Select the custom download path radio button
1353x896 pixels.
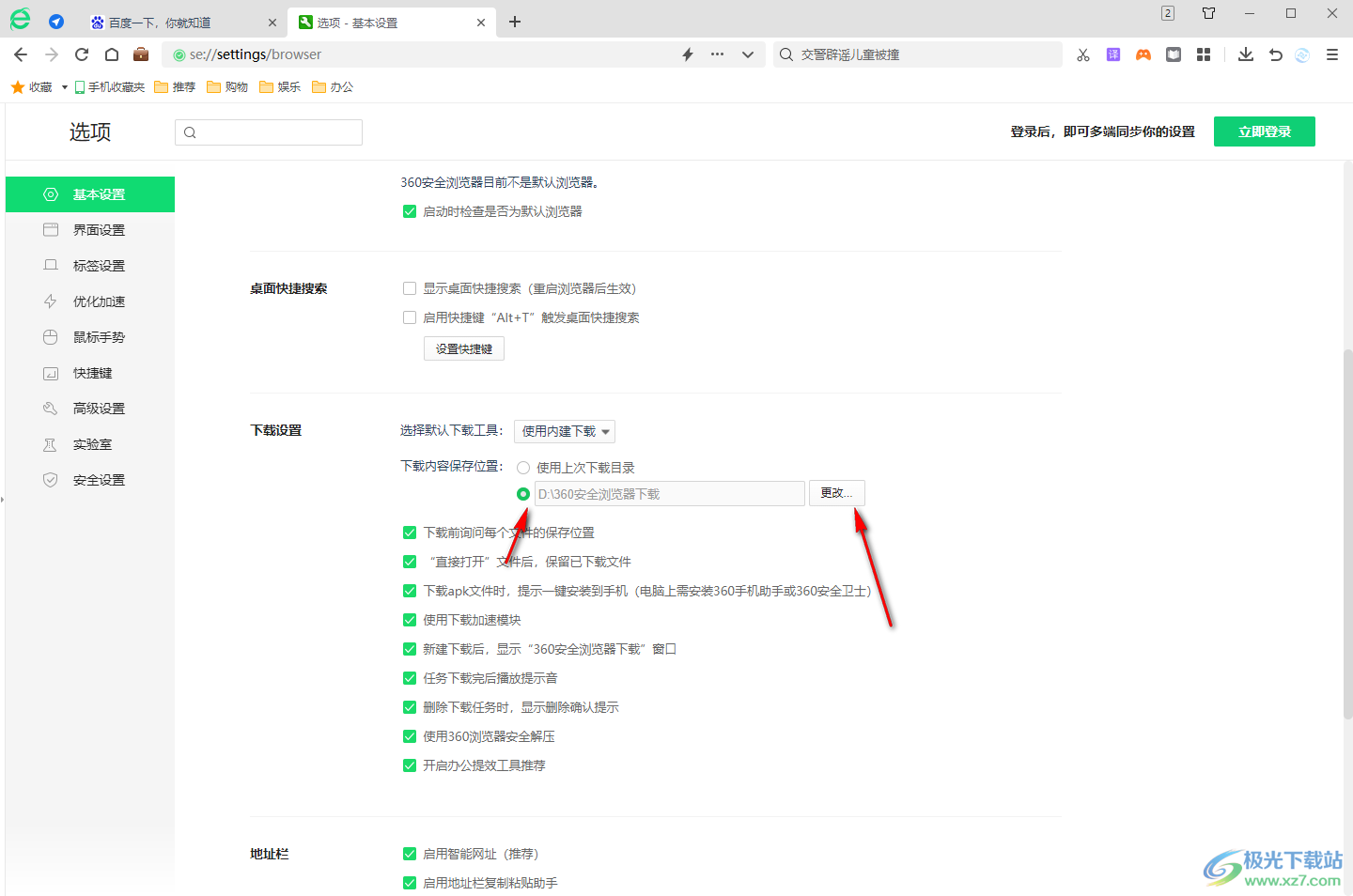pos(523,494)
